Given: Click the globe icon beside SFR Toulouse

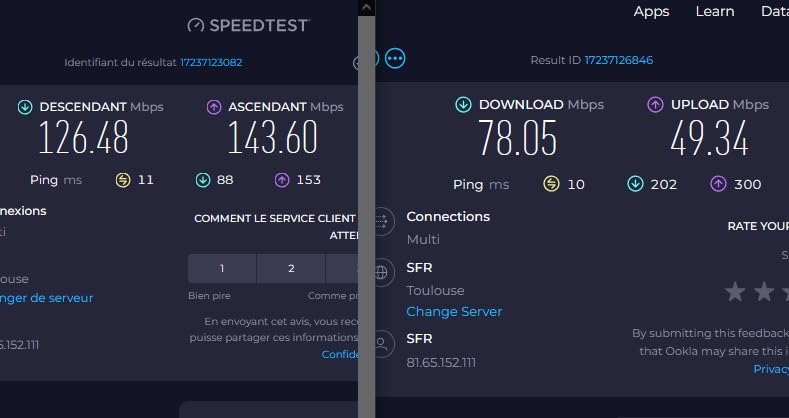Looking at the screenshot, I should (382, 272).
